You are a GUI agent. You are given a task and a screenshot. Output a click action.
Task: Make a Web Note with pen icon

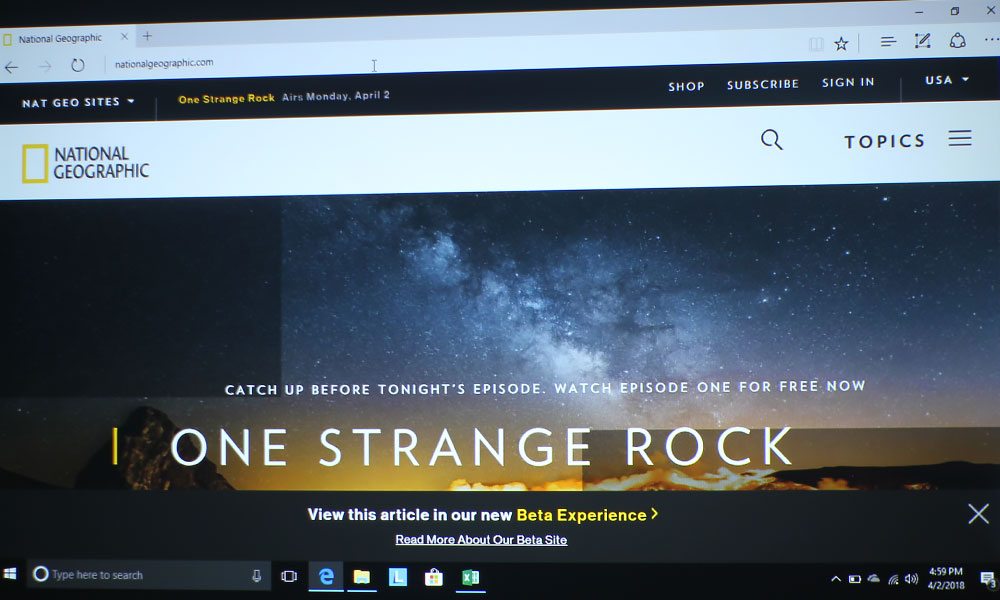point(922,41)
